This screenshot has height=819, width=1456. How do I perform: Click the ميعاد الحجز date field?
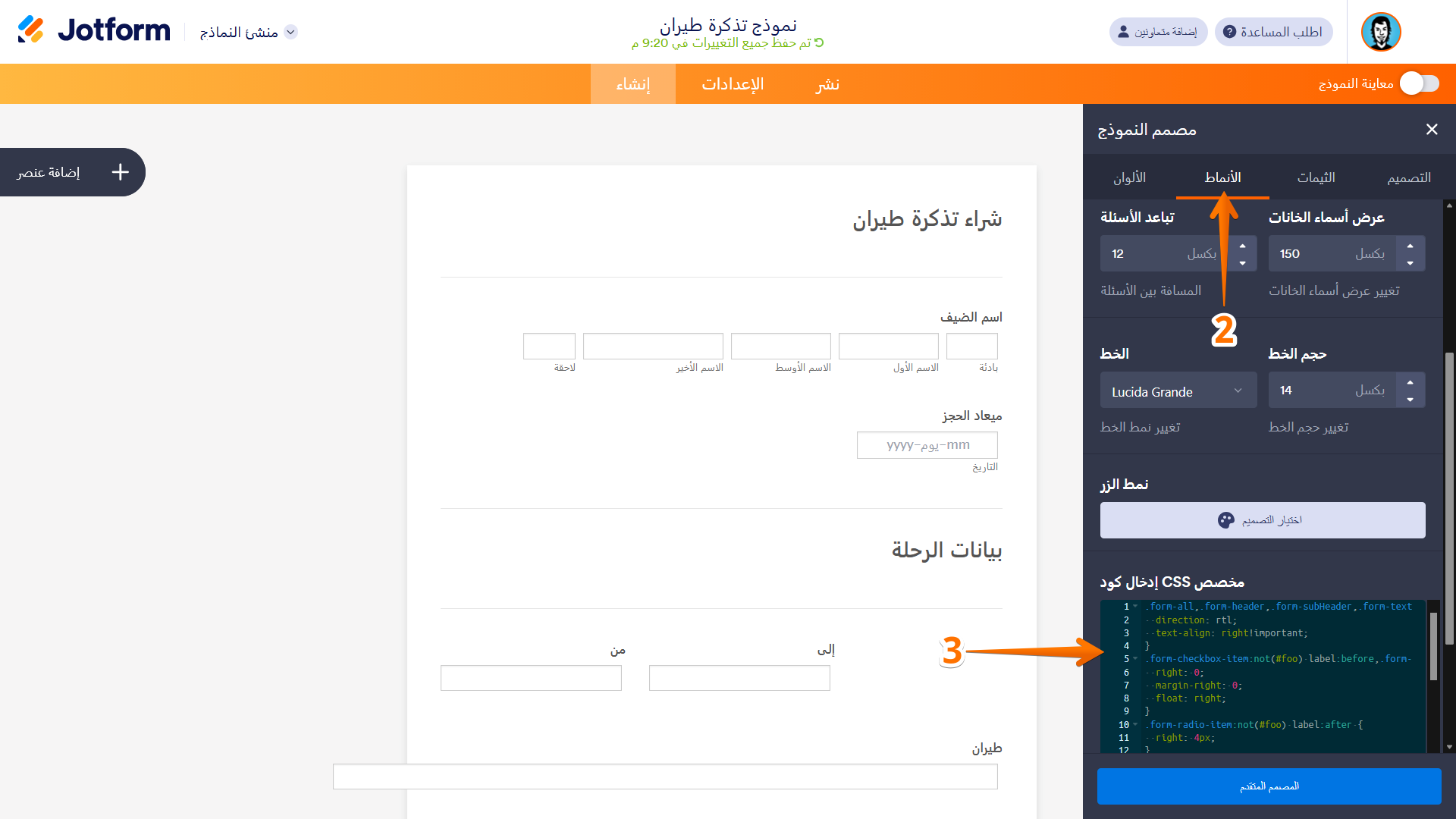coord(927,444)
